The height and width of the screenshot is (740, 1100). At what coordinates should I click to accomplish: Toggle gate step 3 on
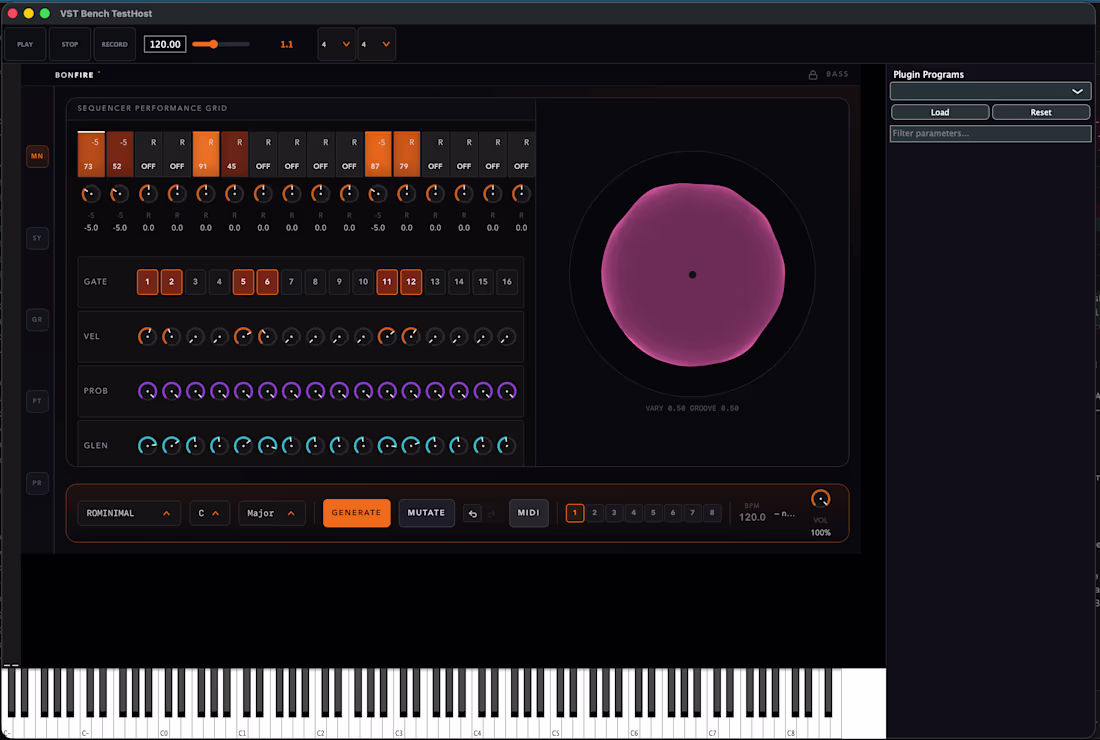(x=195, y=282)
